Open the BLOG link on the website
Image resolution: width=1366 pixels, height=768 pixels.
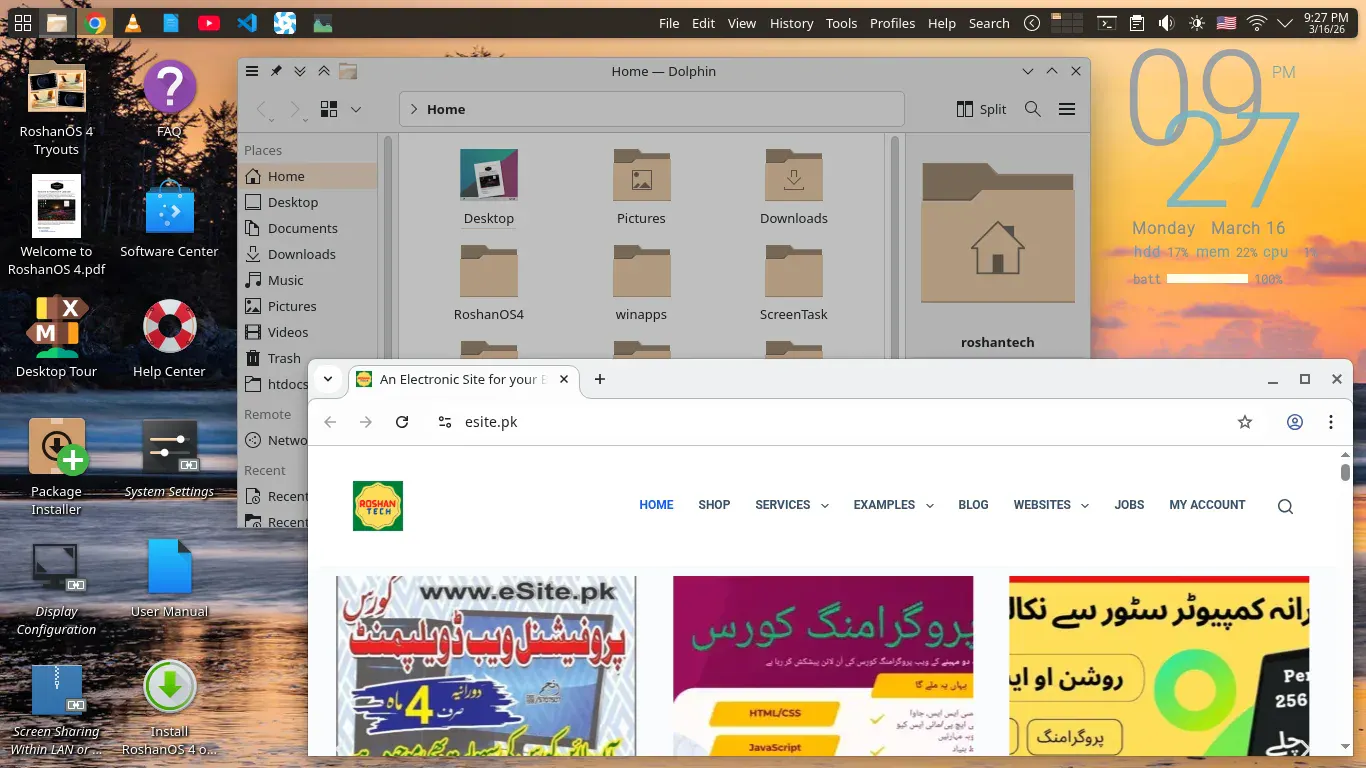tap(973, 505)
